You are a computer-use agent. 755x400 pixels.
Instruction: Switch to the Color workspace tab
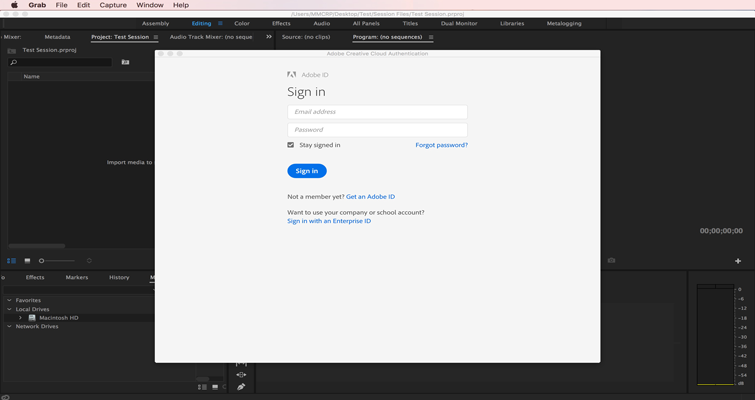tap(242, 23)
